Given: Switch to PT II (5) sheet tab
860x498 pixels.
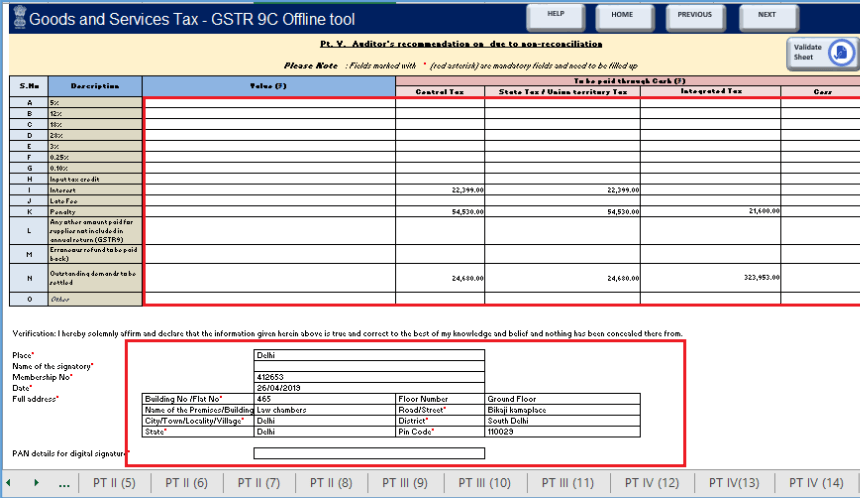Looking at the screenshot, I should pos(114,483).
